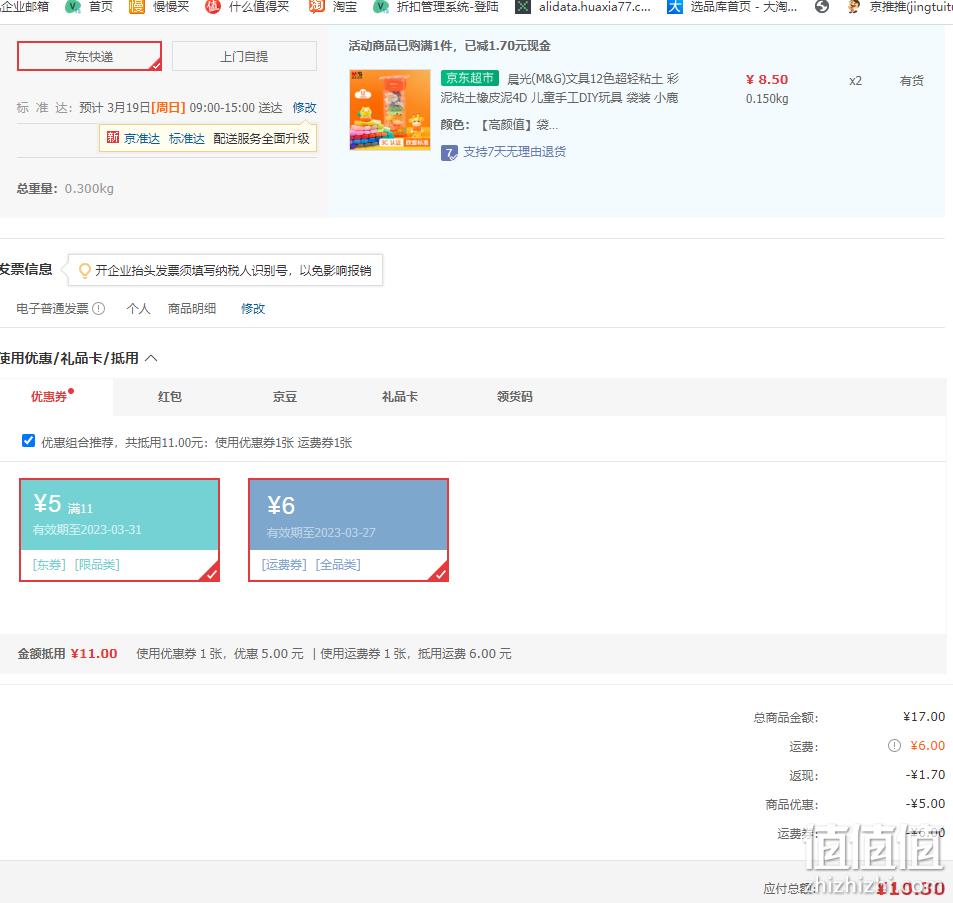Click the 返现 -¥1.70 value

(925, 775)
